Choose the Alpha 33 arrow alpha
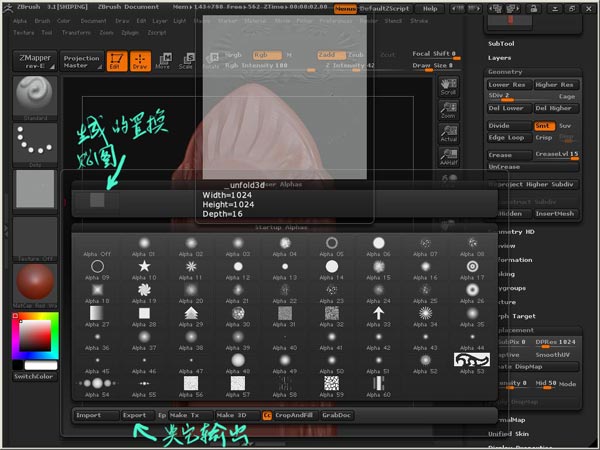600x450 pixels. coord(378,313)
